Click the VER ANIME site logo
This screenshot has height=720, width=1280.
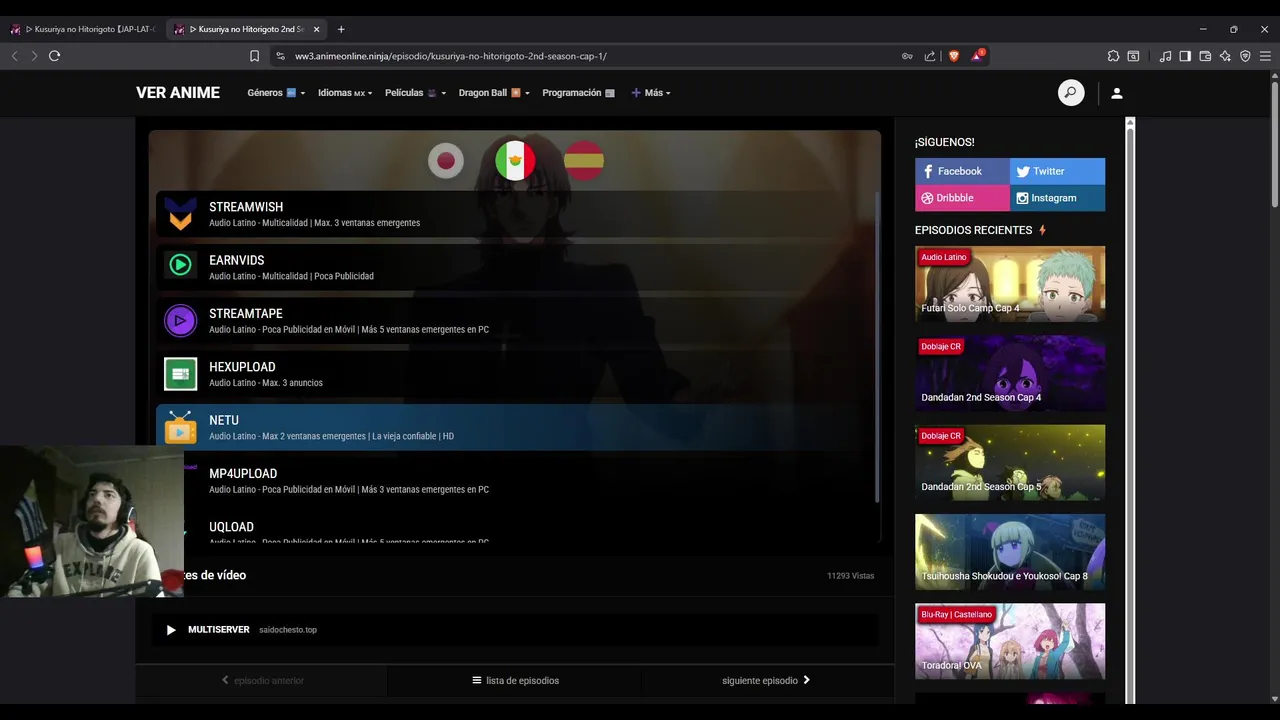pyautogui.click(x=178, y=93)
